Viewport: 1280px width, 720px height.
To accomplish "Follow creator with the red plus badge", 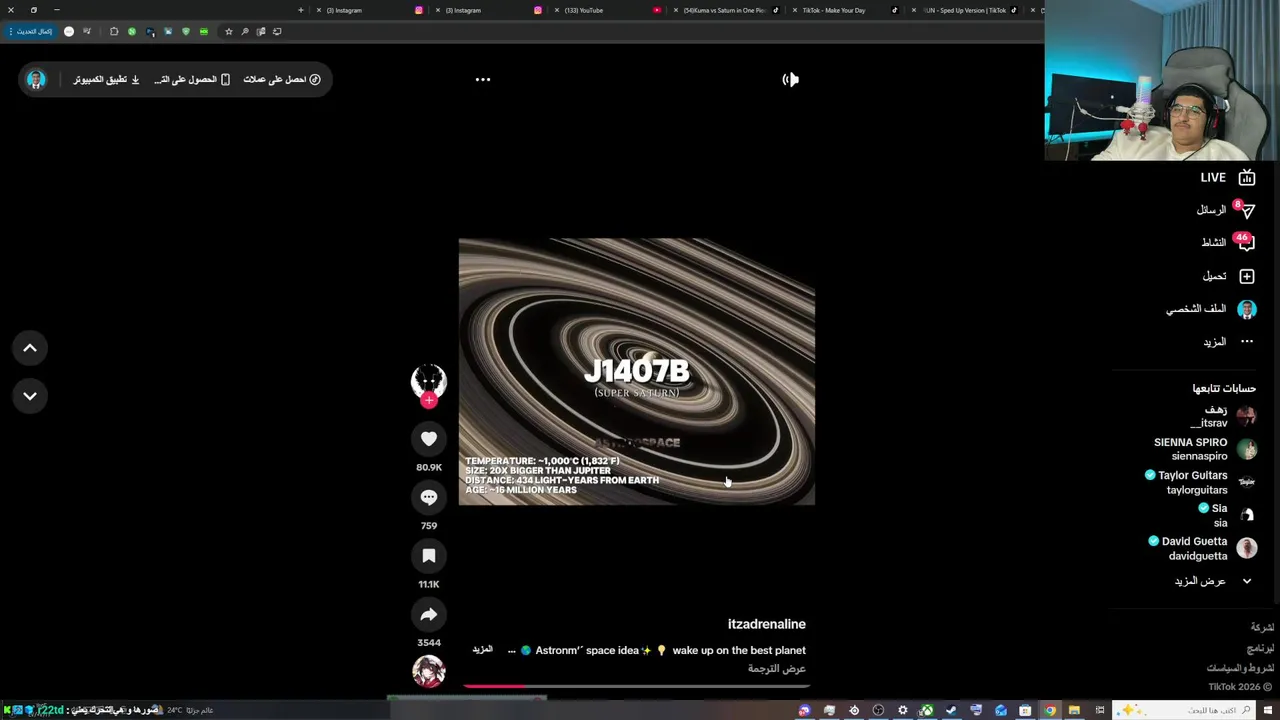I will [429, 400].
